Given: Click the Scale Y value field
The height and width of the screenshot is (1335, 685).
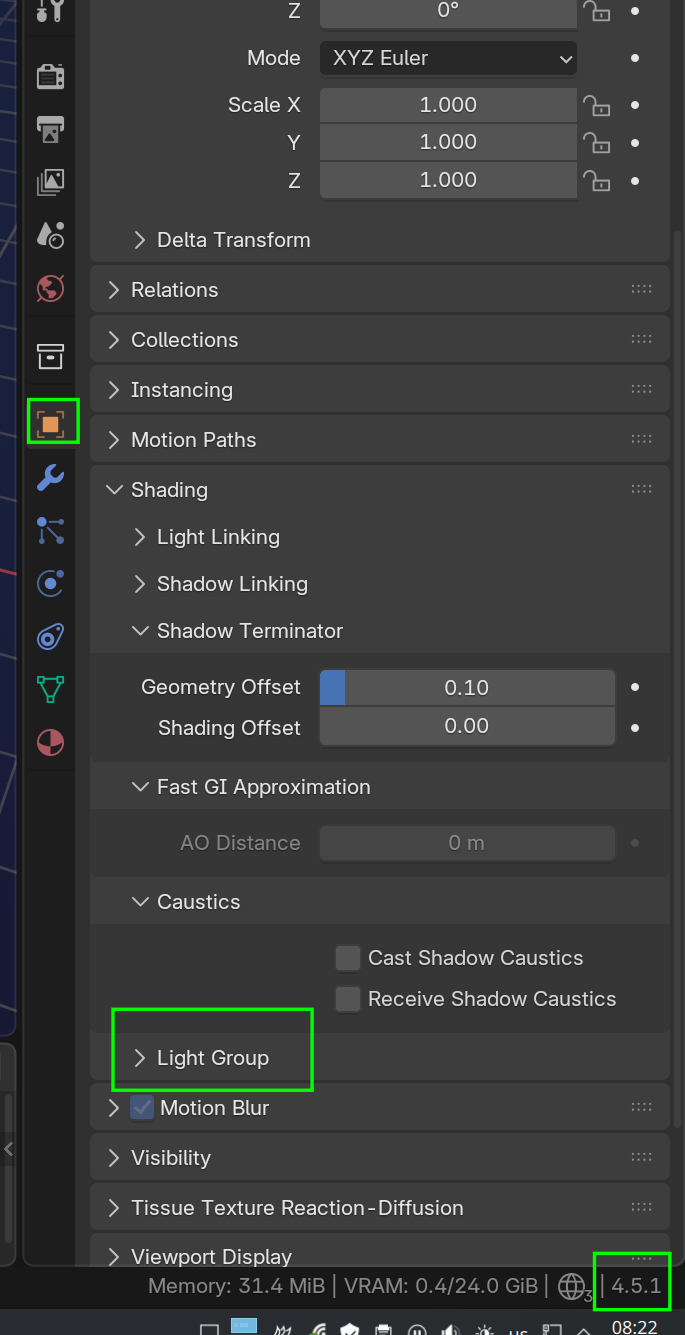Looking at the screenshot, I should 448,143.
